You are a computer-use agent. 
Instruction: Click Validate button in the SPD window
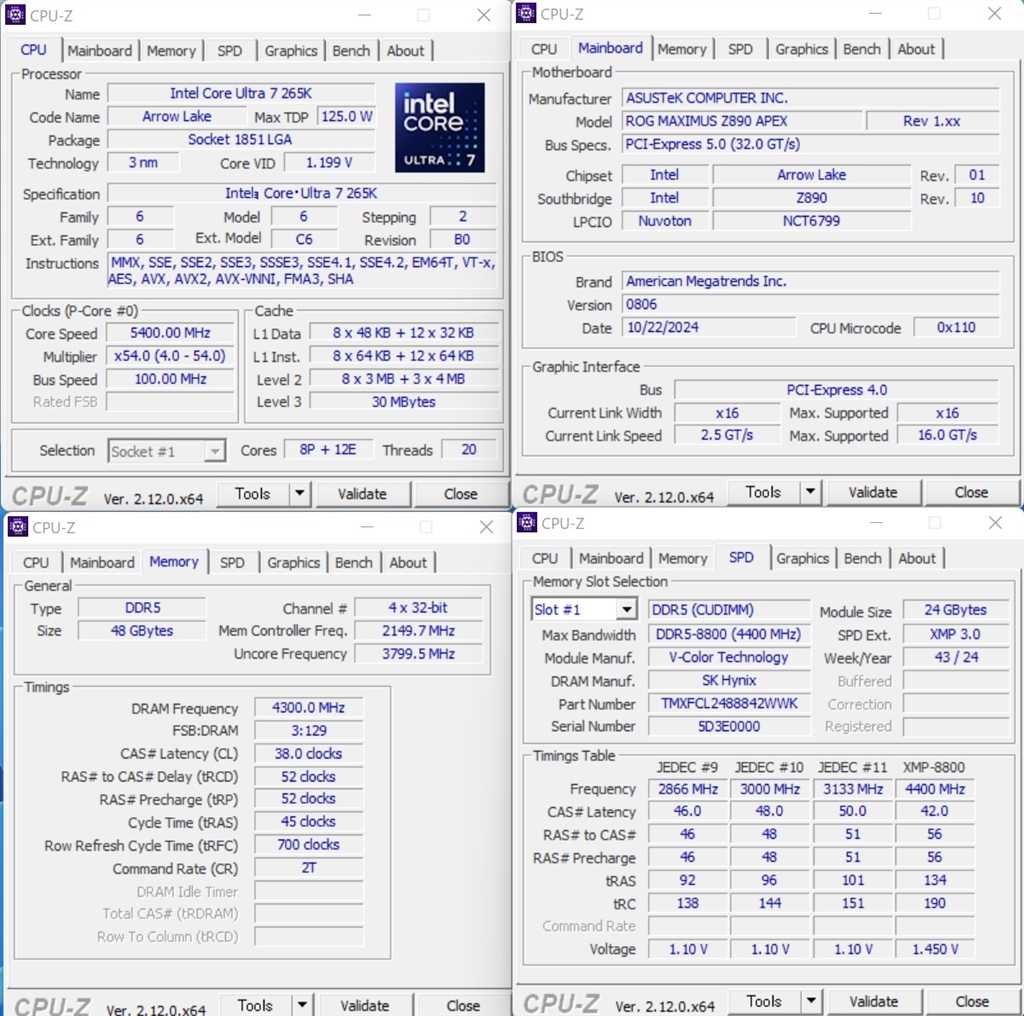[x=874, y=1001]
